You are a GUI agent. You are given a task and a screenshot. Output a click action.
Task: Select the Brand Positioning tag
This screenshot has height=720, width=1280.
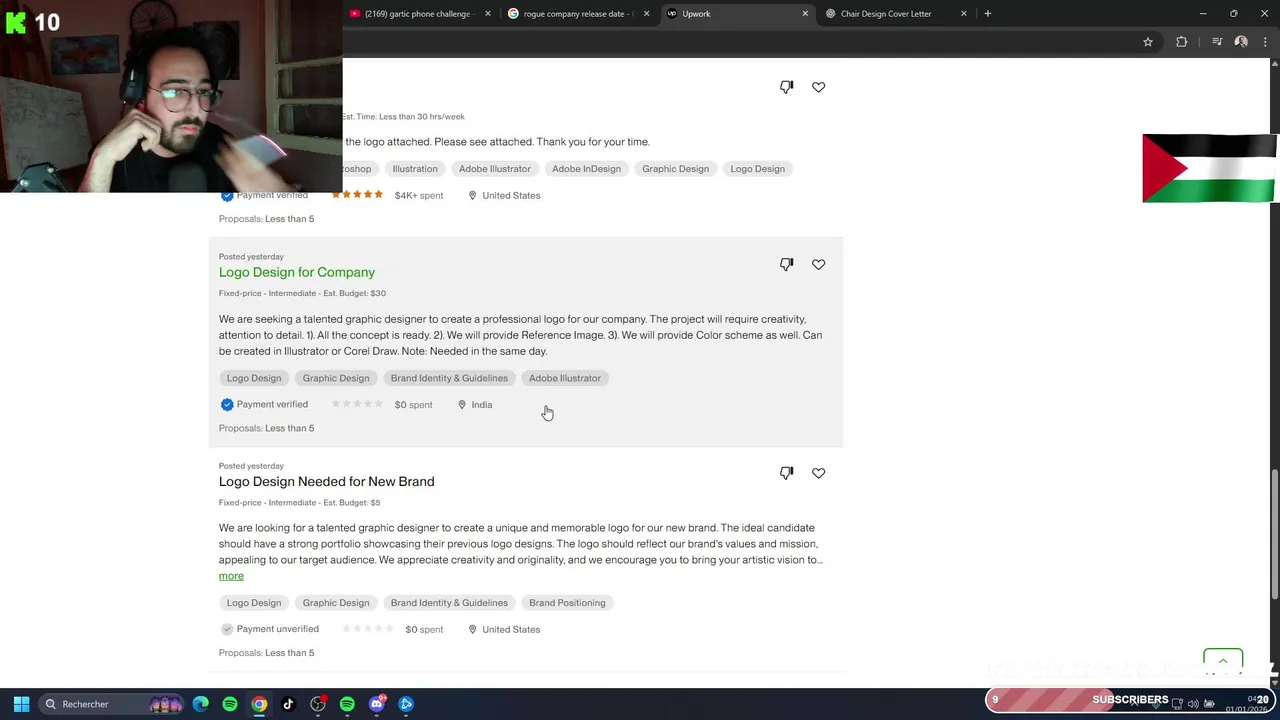click(567, 603)
